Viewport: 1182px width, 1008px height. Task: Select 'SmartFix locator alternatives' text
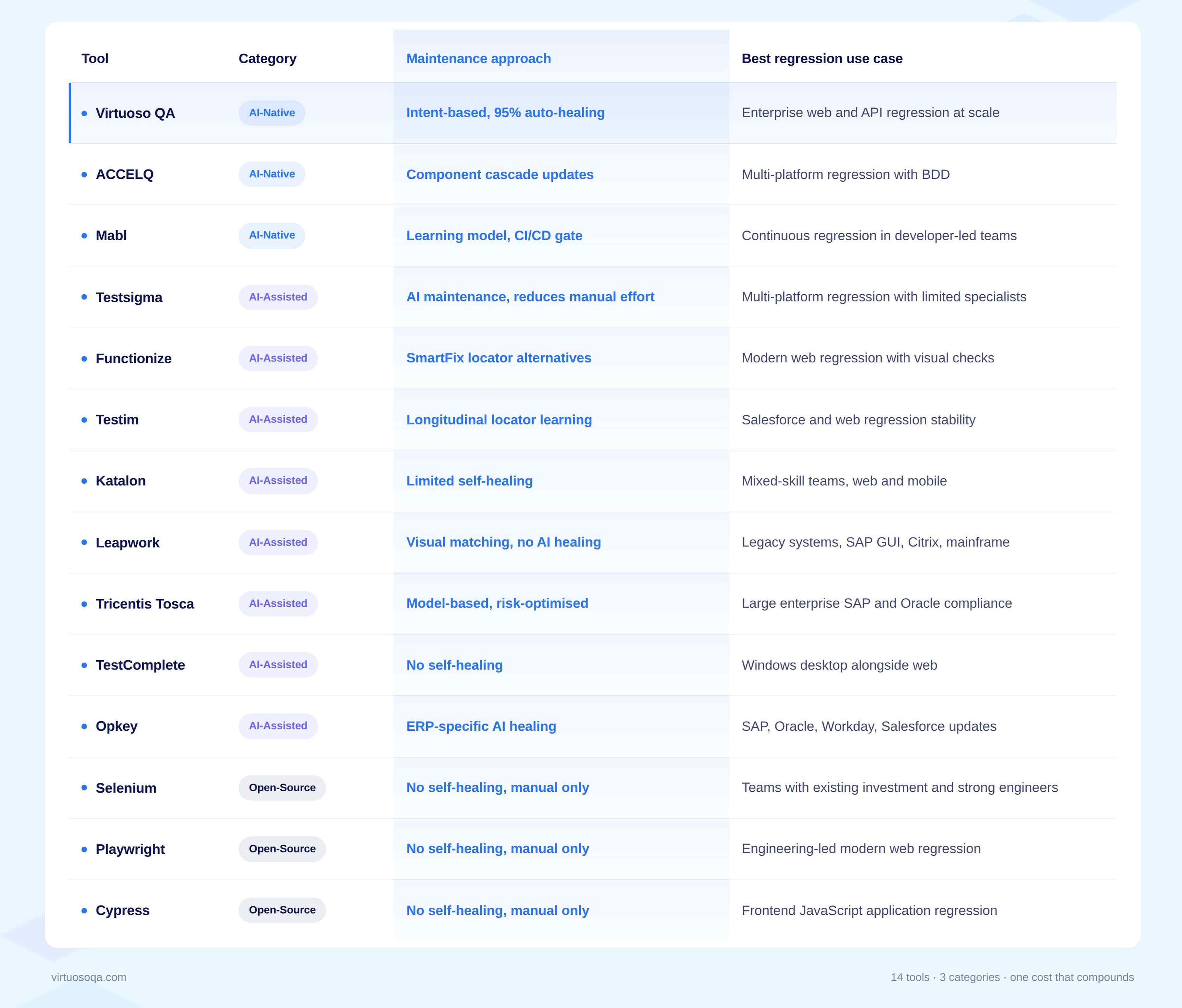[499, 358]
